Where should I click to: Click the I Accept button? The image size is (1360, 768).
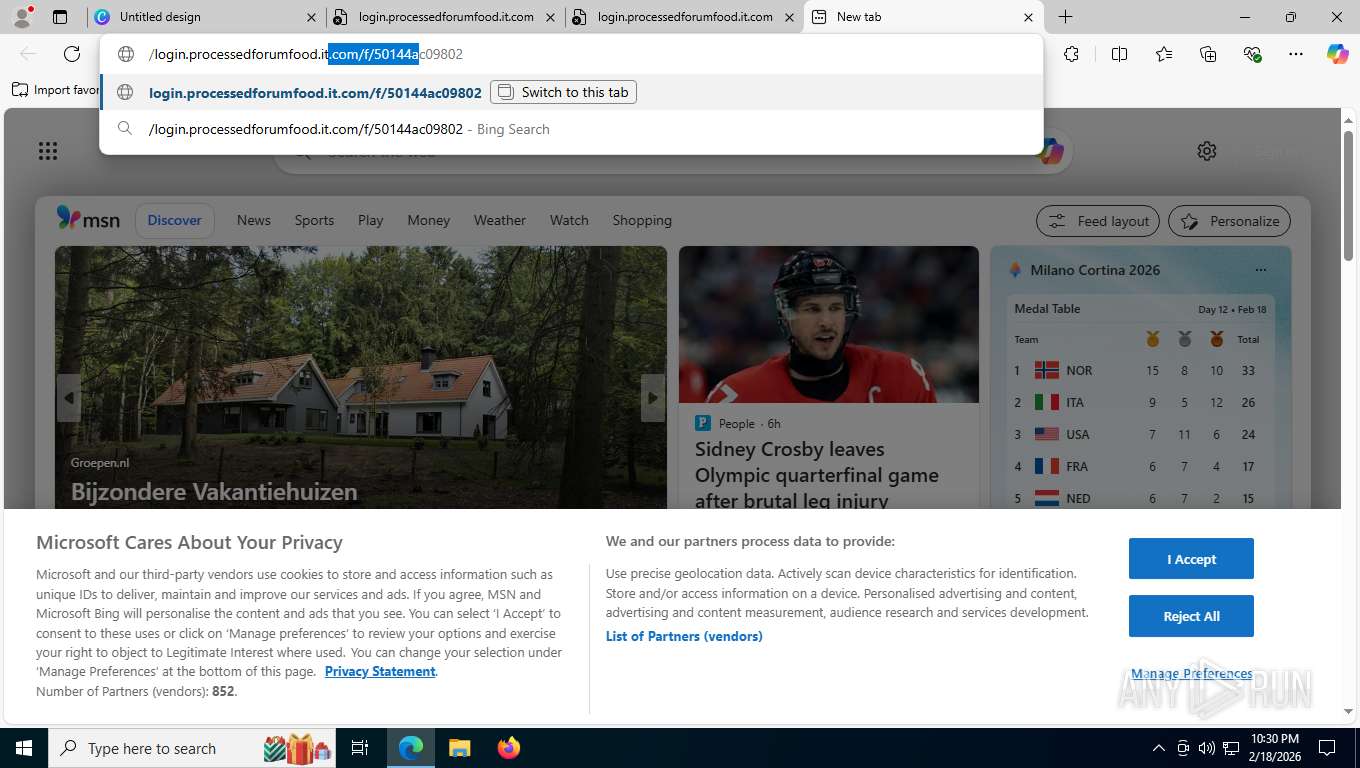coord(1191,559)
